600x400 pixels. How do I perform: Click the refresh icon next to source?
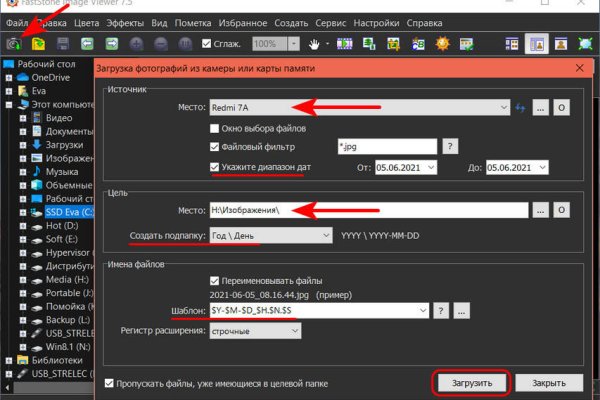pos(519,107)
